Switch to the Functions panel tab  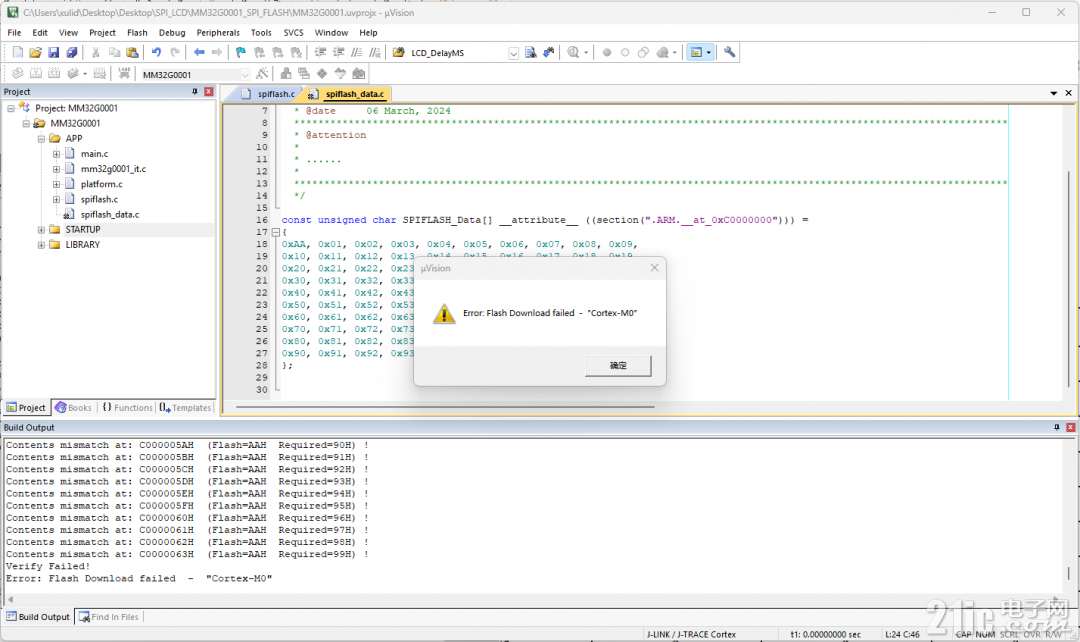[x=127, y=408]
